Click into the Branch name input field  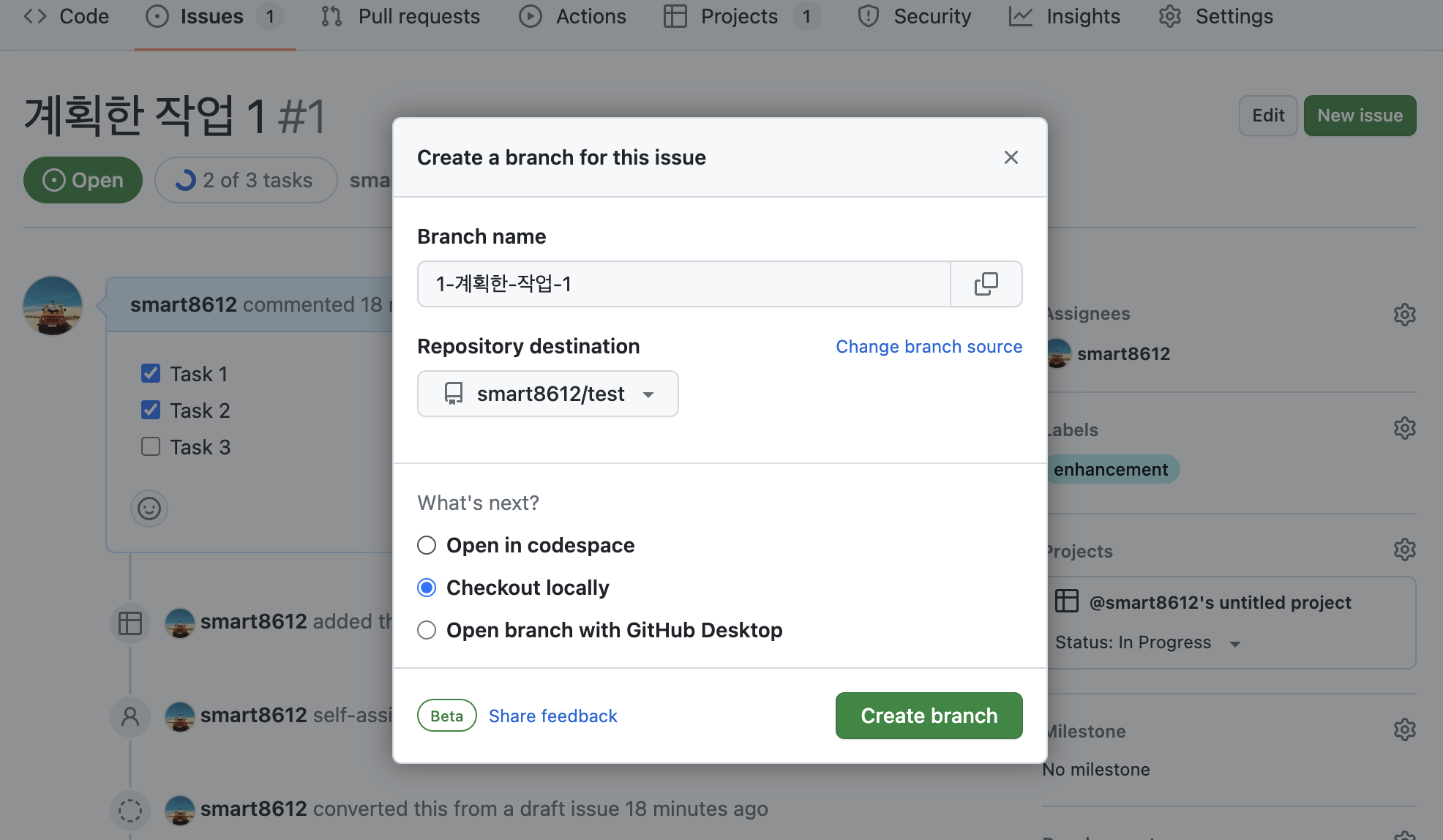coord(683,284)
